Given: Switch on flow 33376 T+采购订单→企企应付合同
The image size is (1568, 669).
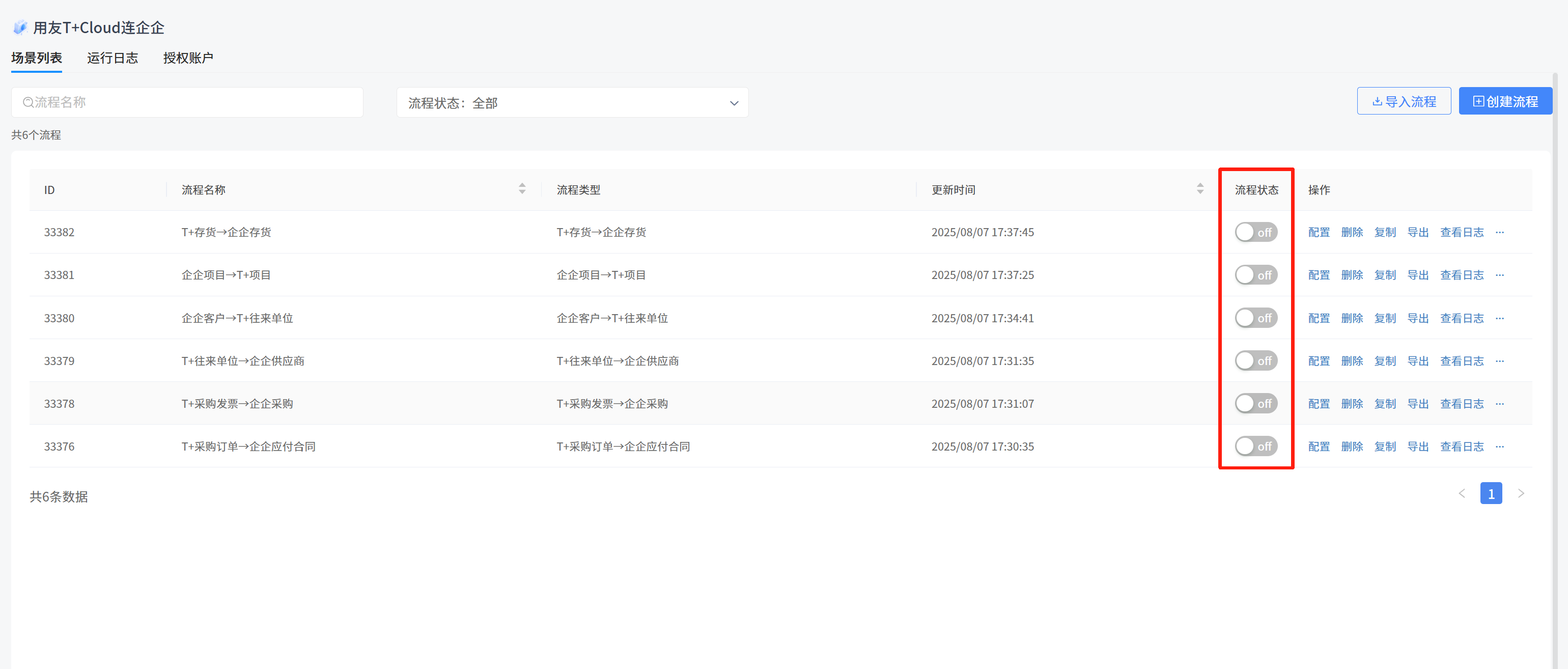Looking at the screenshot, I should 1256,447.
